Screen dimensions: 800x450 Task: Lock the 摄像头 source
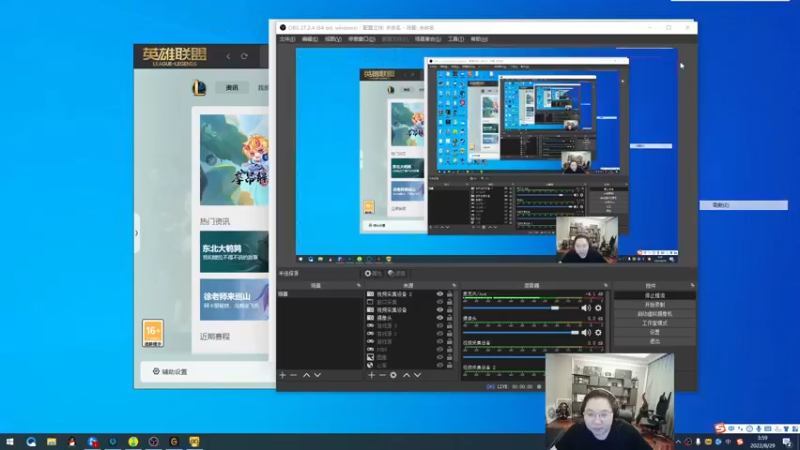(449, 317)
